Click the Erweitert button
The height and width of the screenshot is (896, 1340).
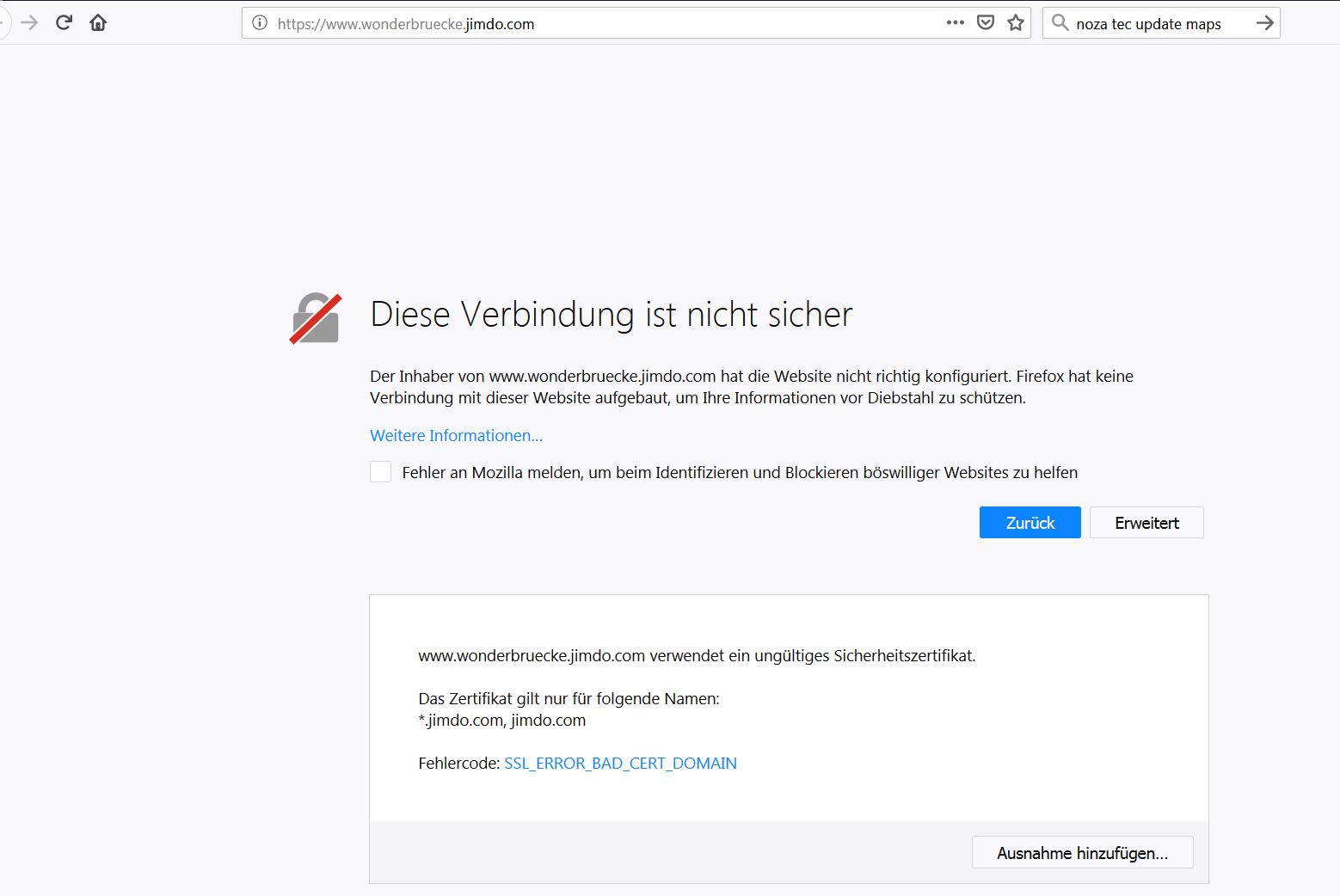coord(1146,523)
